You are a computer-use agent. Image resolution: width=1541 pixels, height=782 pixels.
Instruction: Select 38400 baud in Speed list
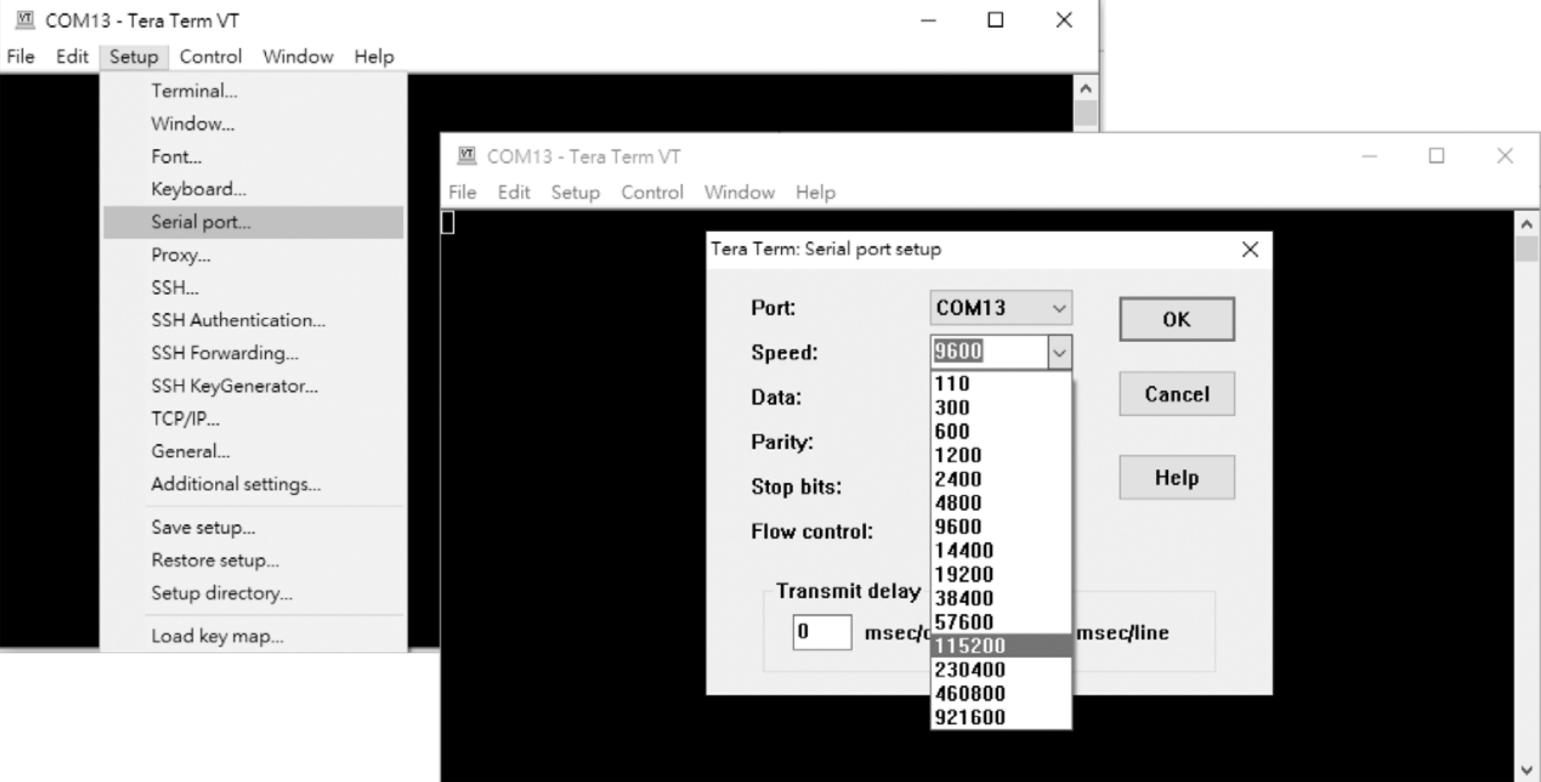point(1001,598)
